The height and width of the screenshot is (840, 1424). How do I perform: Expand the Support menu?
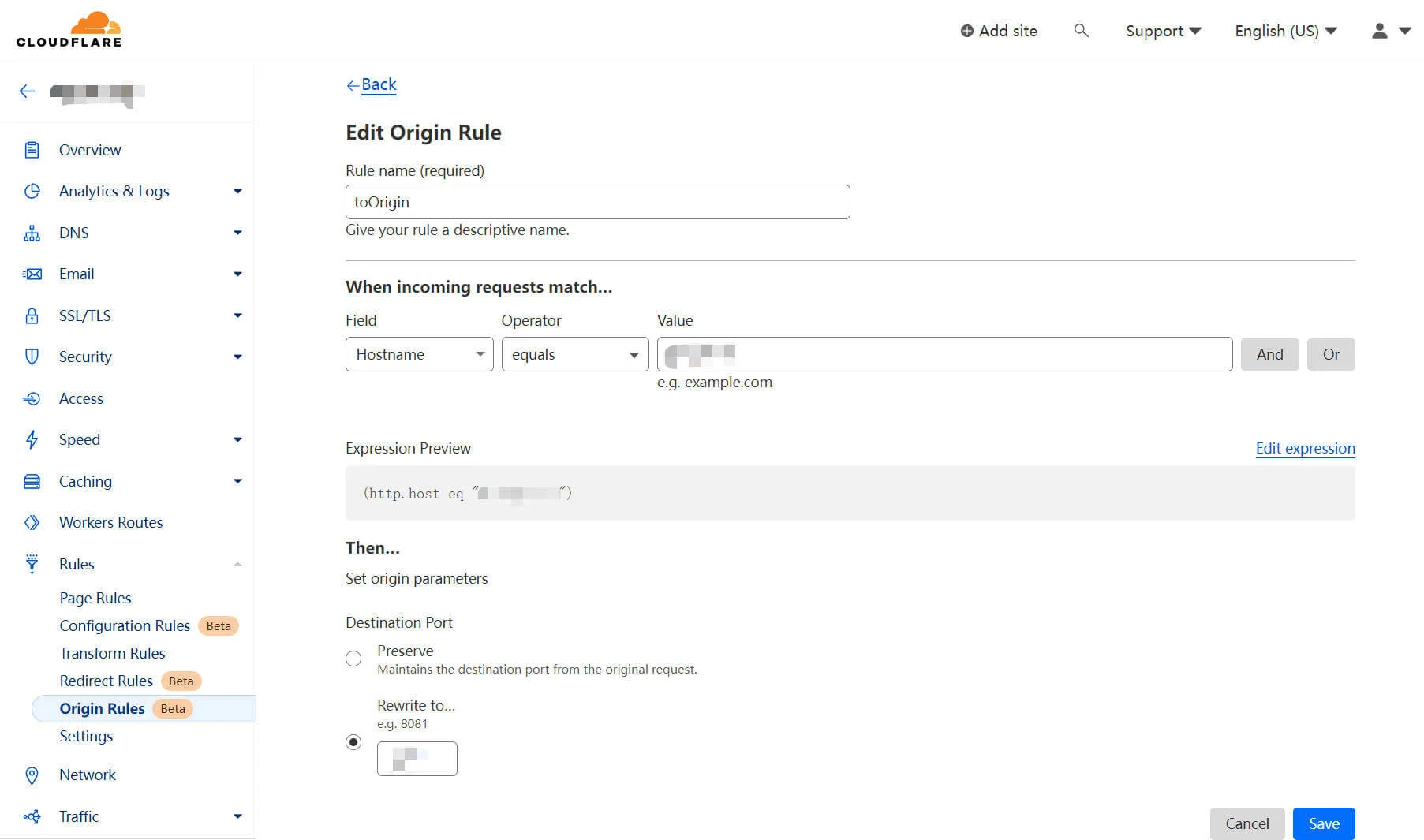pos(1162,31)
